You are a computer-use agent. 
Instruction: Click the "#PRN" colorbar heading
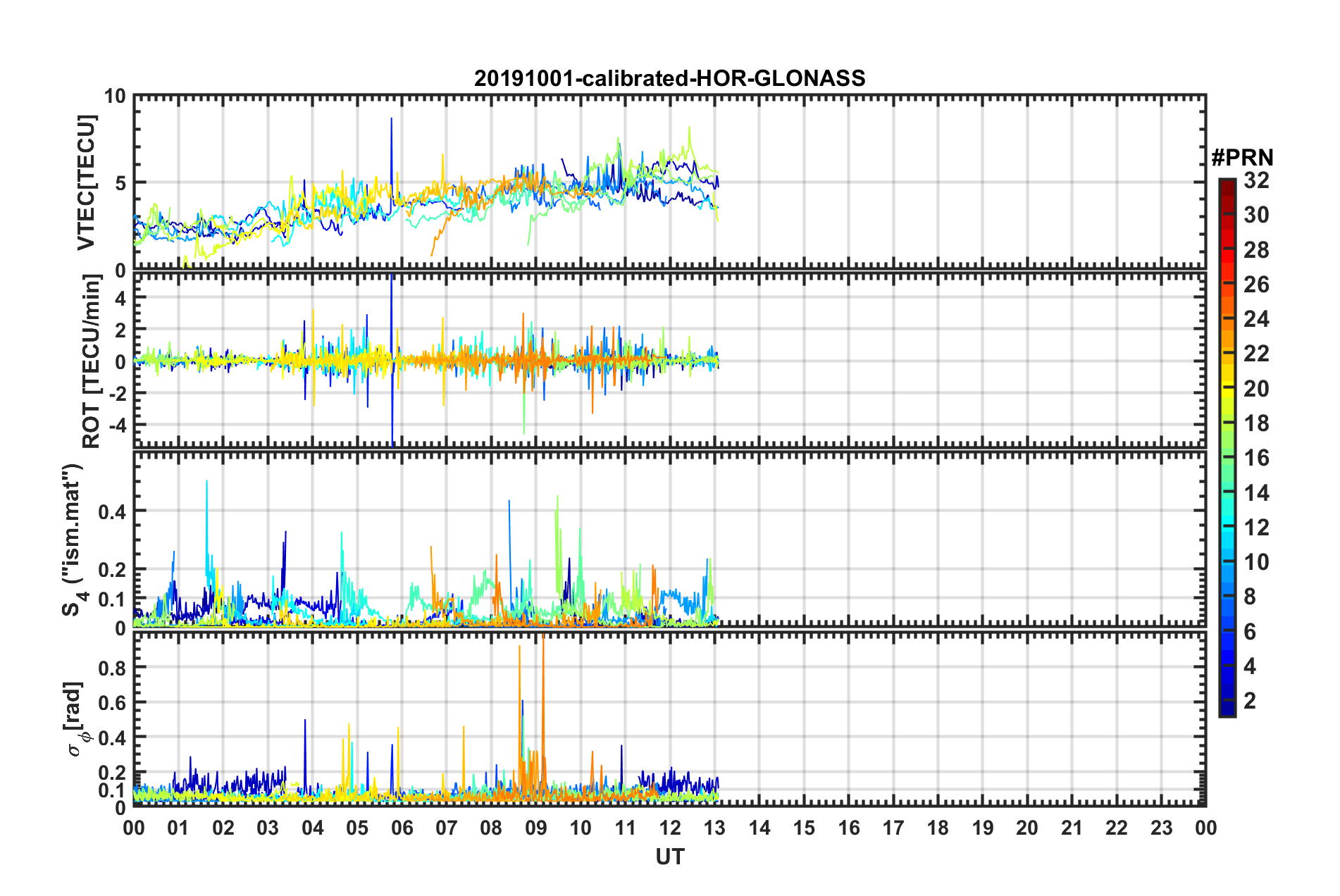[x=1242, y=158]
